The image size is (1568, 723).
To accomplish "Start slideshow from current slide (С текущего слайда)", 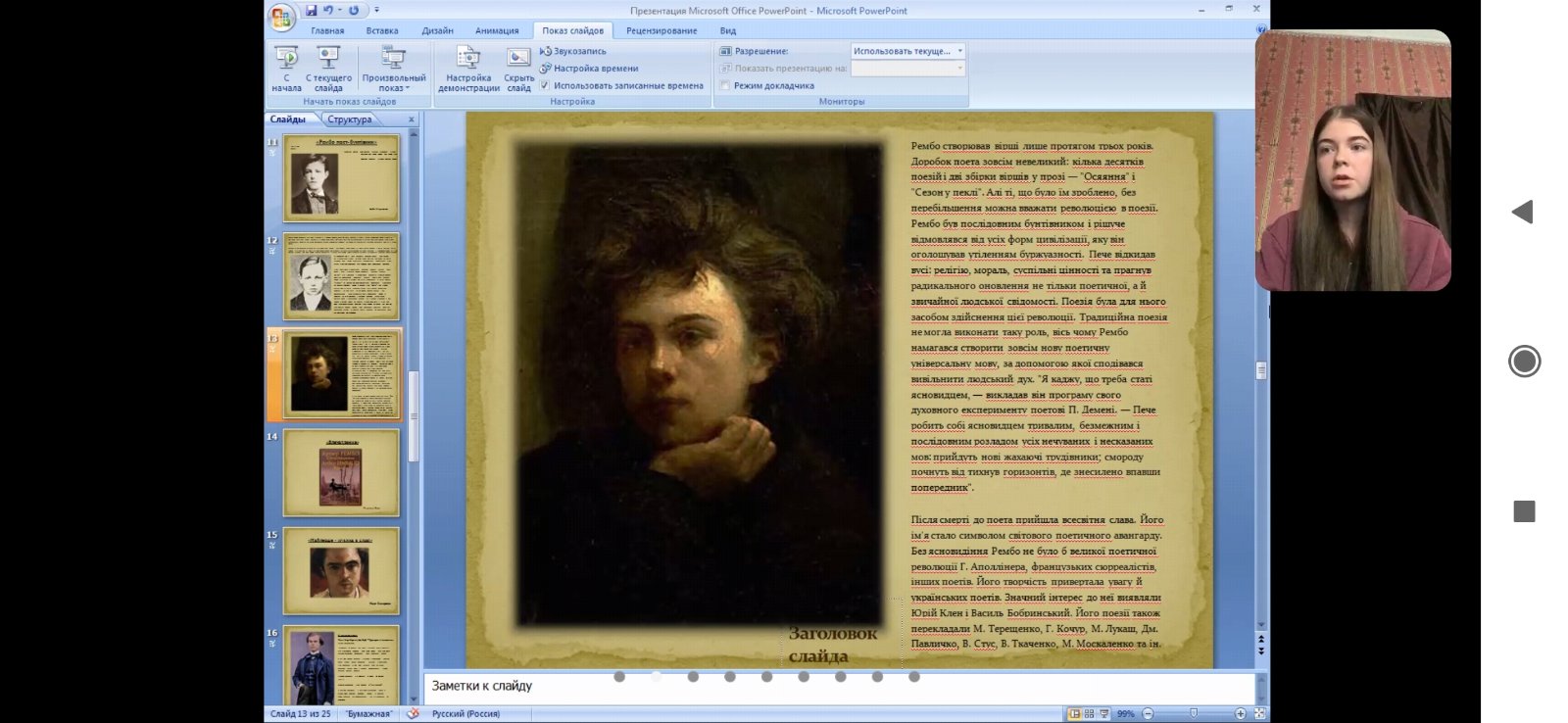I will (328, 69).
